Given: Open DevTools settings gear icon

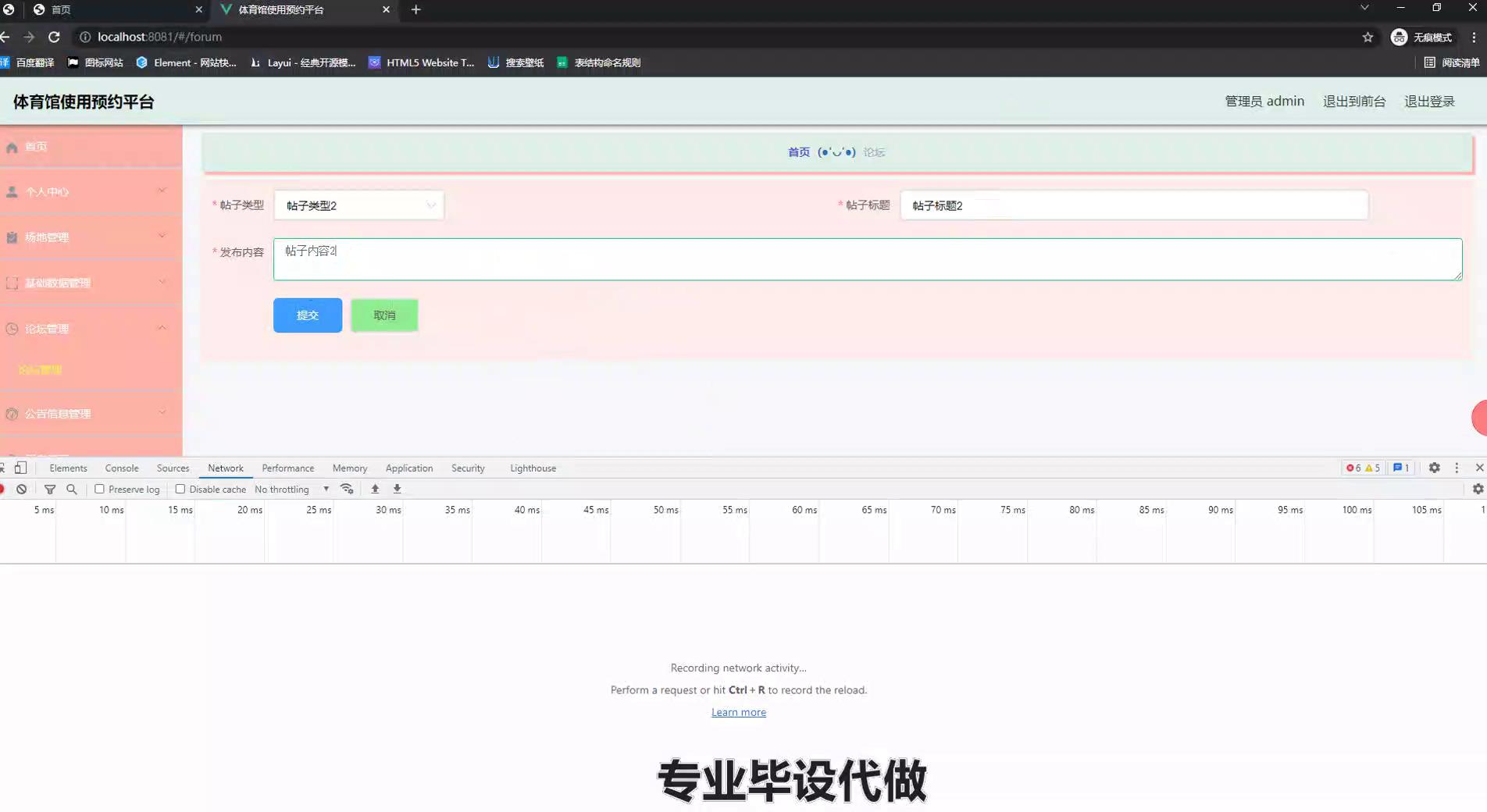Looking at the screenshot, I should coord(1434,468).
